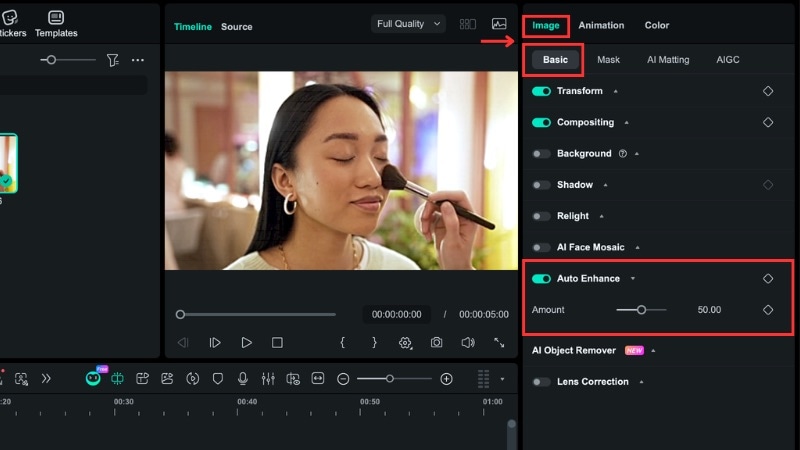Click the green split clip icon

click(x=117, y=379)
